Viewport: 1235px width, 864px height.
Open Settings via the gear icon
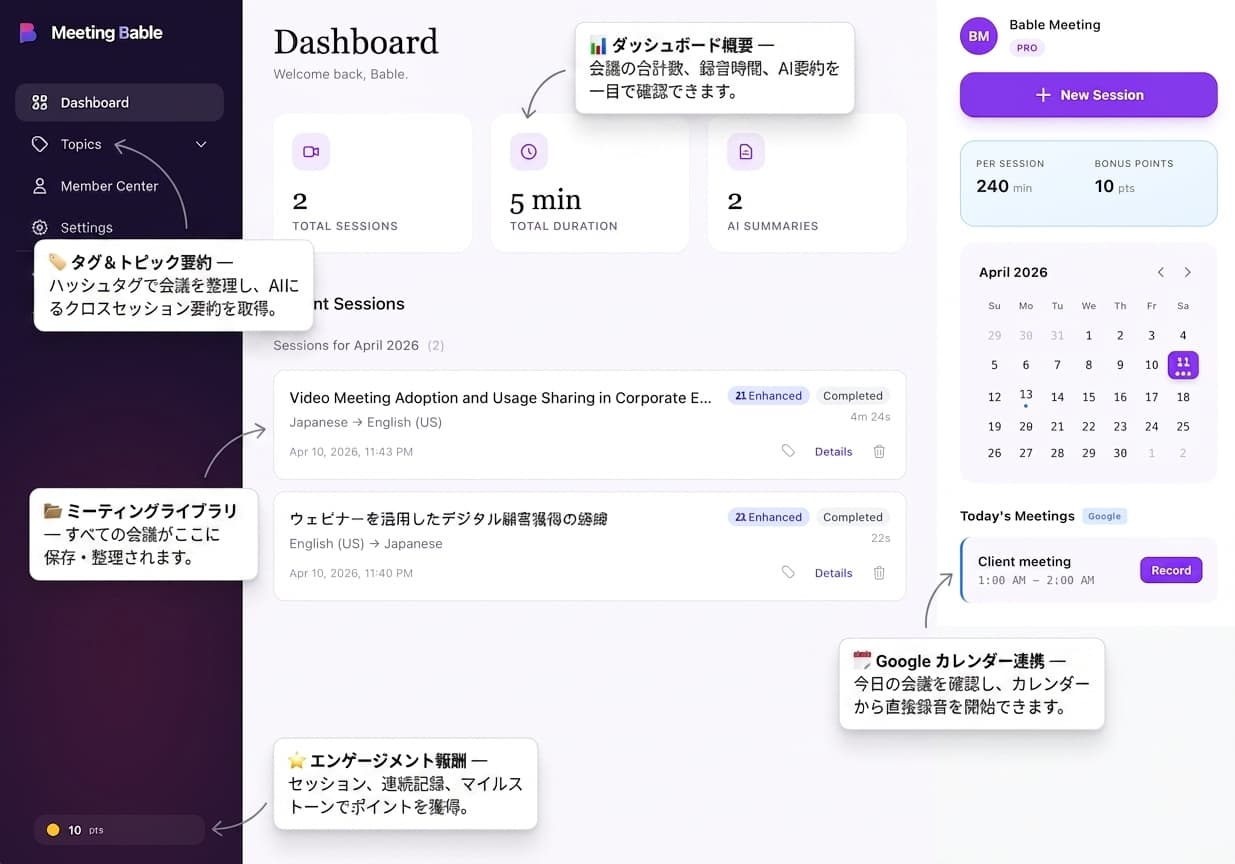(x=40, y=227)
